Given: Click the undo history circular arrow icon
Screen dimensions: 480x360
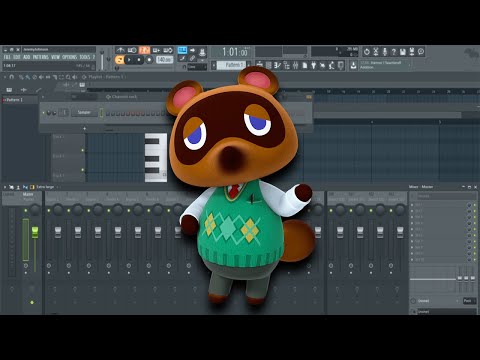Looking at the screenshot, I should tap(367, 52).
